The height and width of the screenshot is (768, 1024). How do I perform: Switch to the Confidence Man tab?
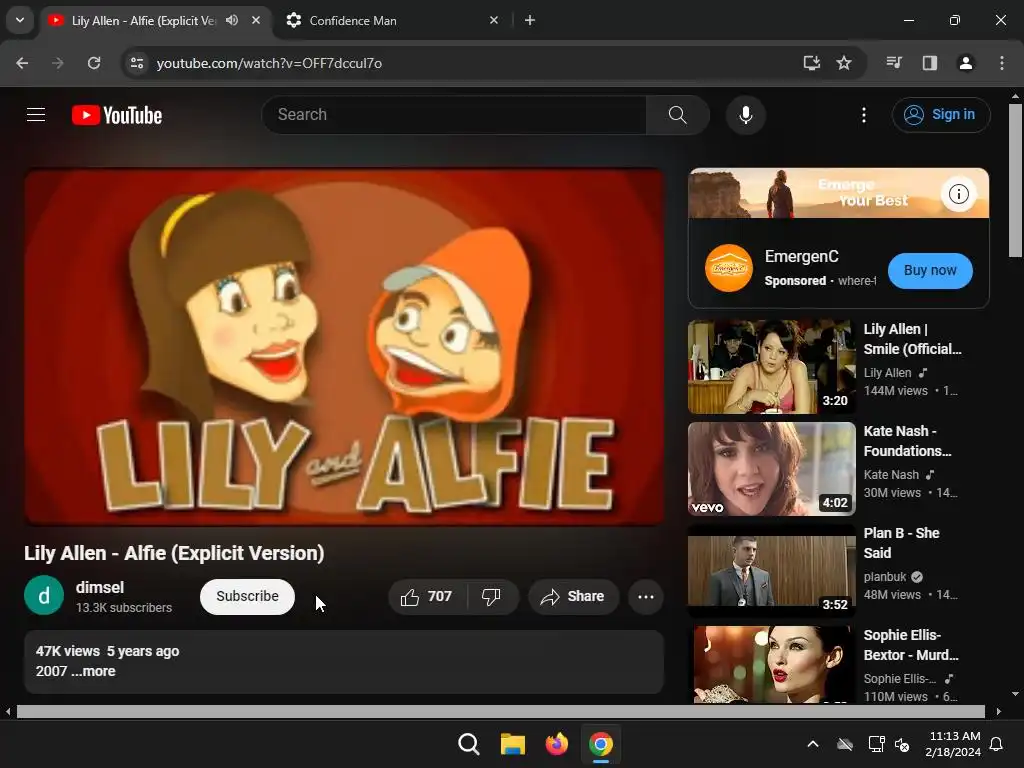392,20
